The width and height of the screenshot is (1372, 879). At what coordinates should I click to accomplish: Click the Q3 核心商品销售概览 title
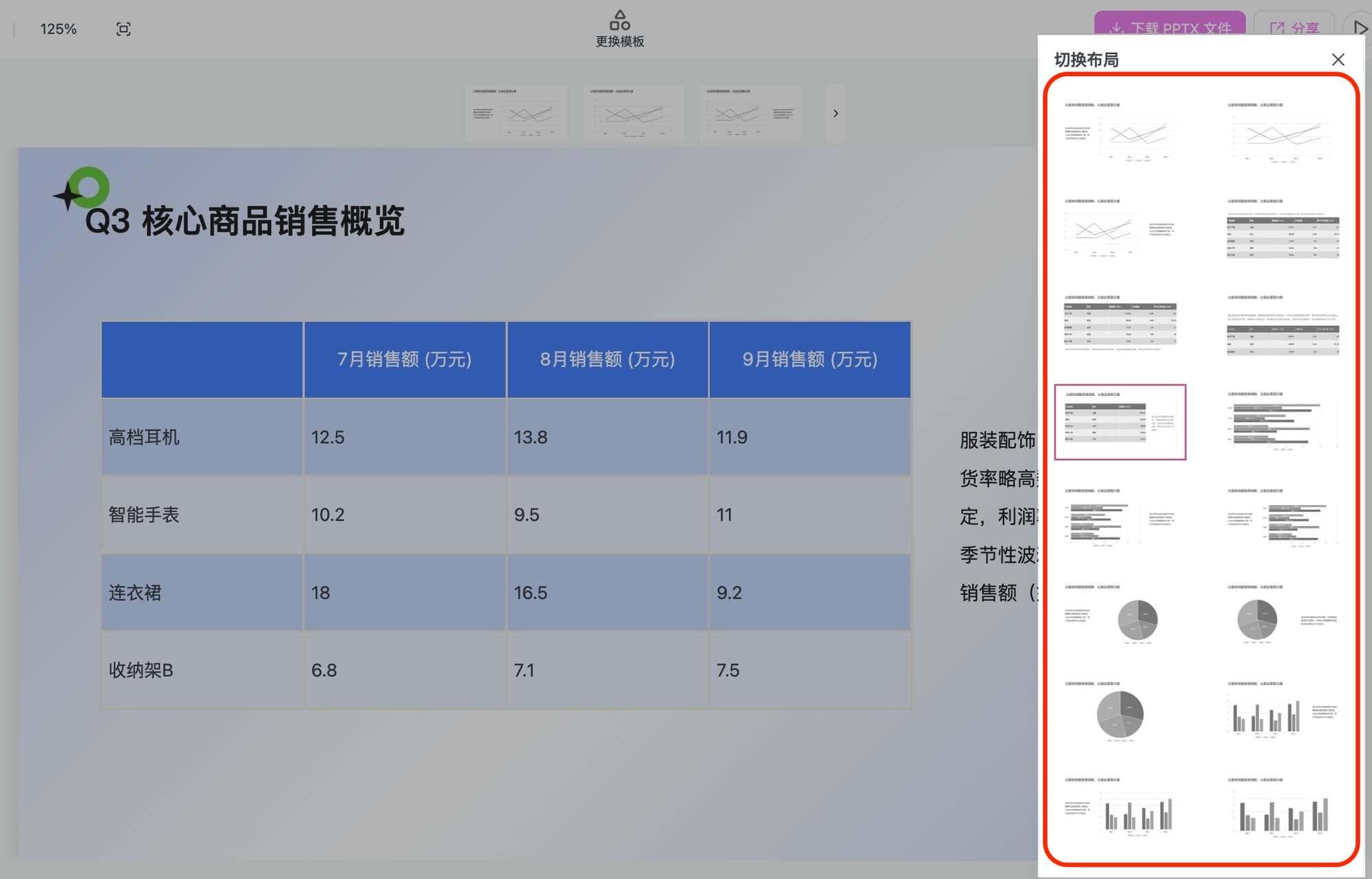[245, 221]
